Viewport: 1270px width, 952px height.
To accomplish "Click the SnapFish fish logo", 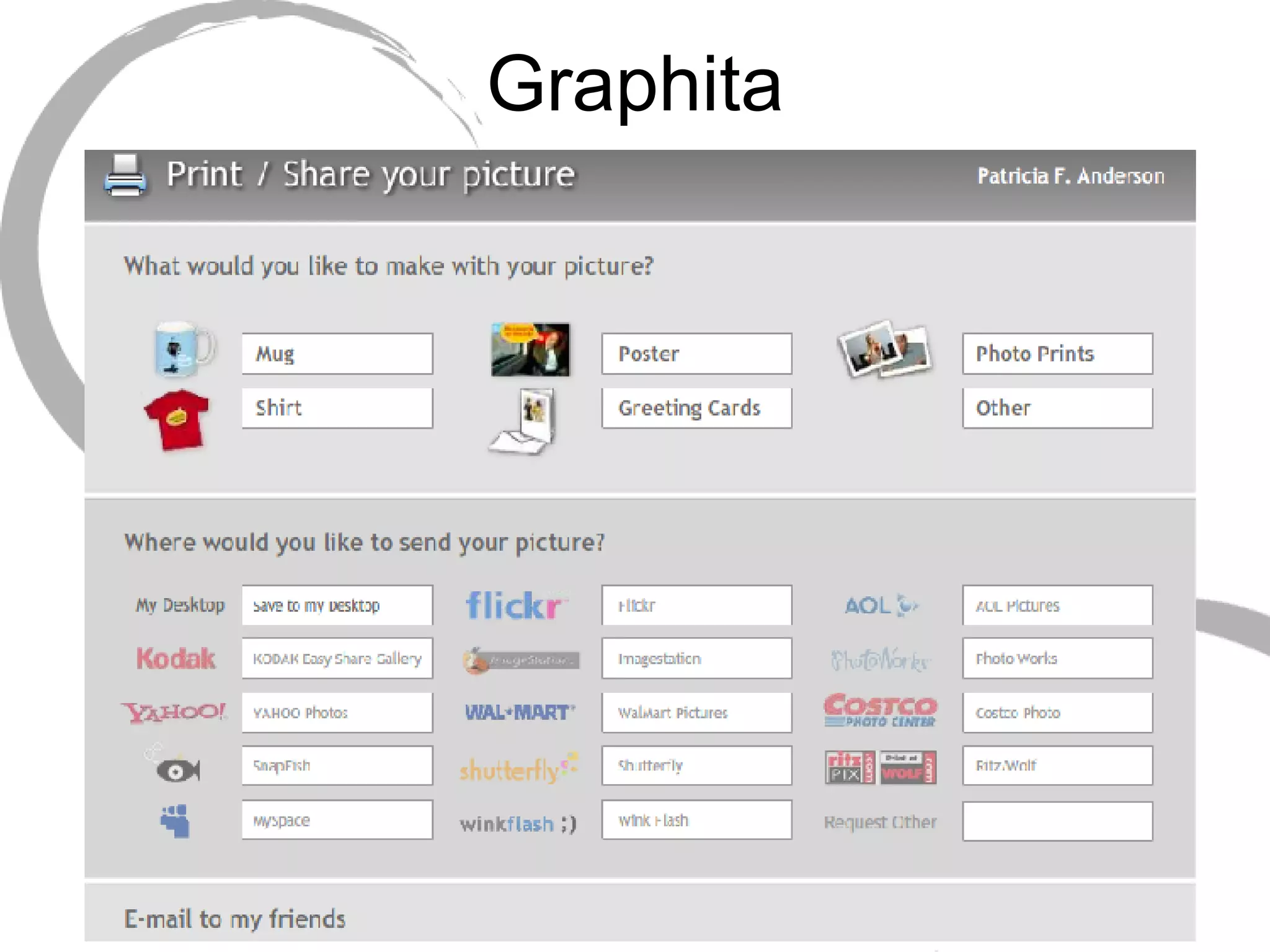I will click(x=173, y=765).
